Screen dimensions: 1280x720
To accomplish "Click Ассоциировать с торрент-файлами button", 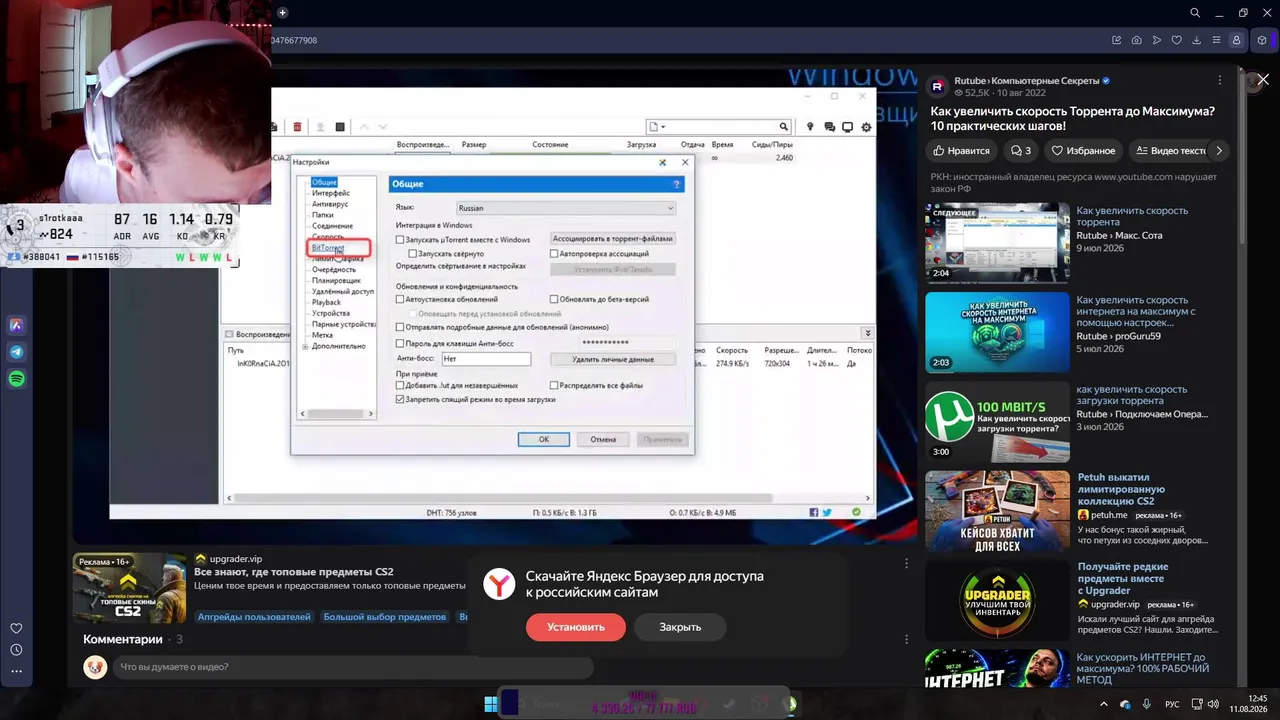I will tap(613, 239).
